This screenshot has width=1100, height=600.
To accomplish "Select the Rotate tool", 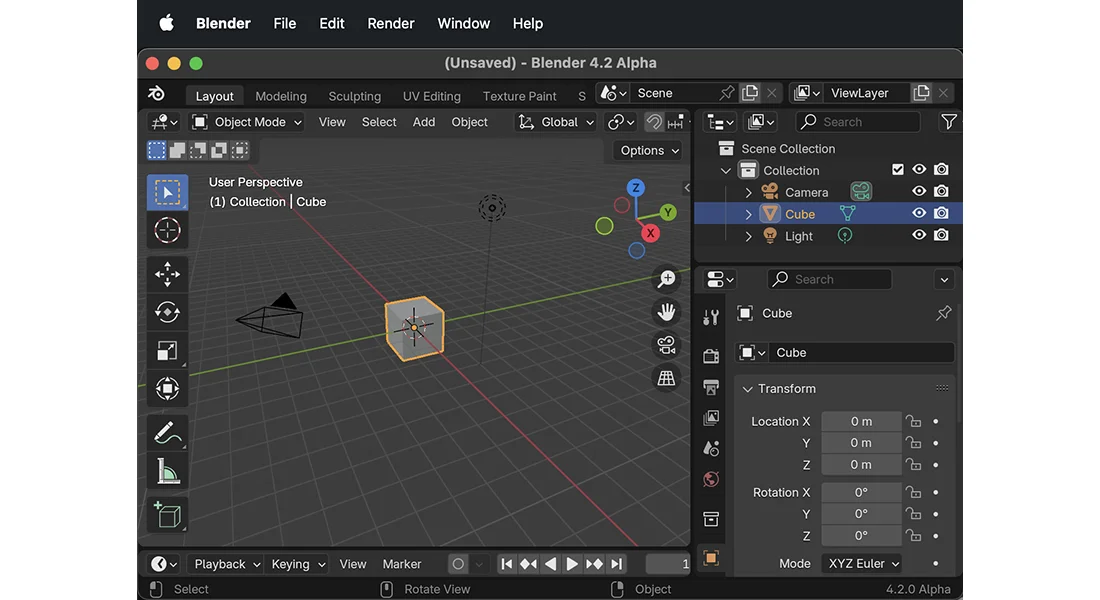I will coord(167,312).
